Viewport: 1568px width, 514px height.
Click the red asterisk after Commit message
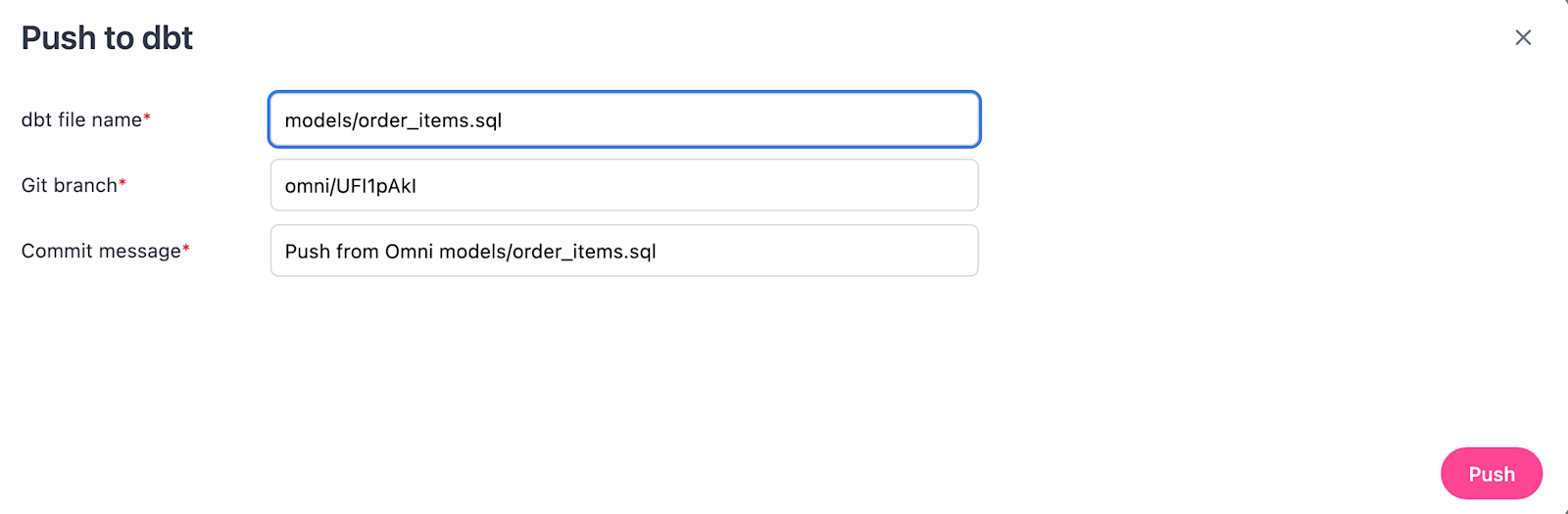(186, 249)
